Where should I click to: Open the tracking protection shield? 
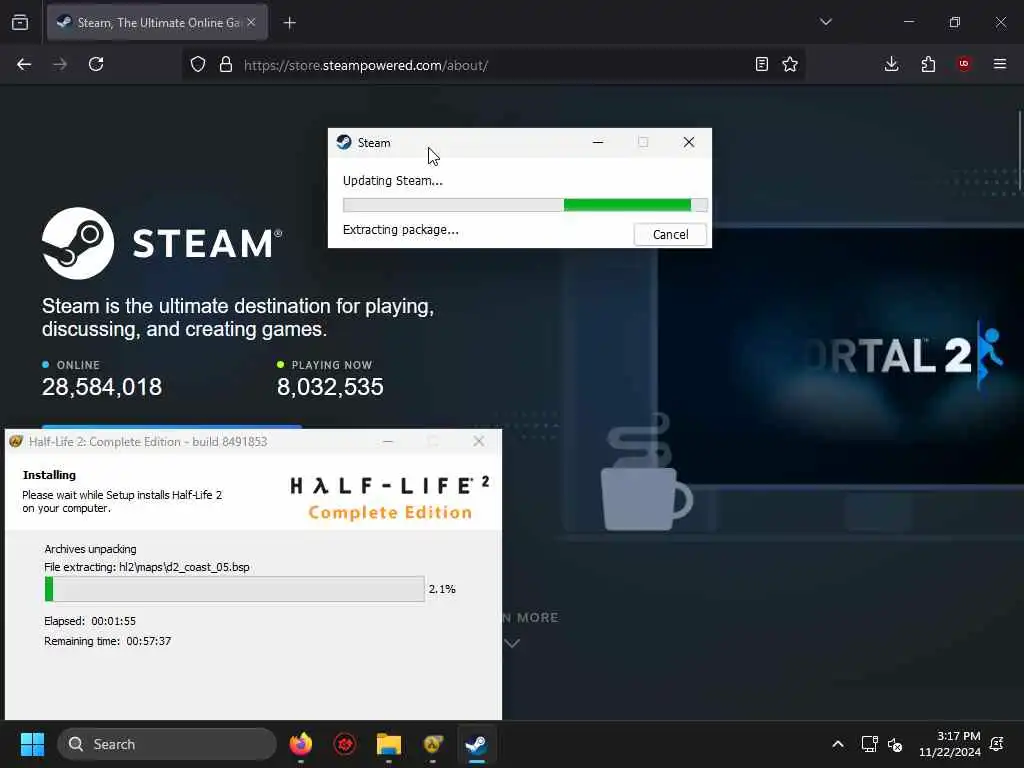198,65
